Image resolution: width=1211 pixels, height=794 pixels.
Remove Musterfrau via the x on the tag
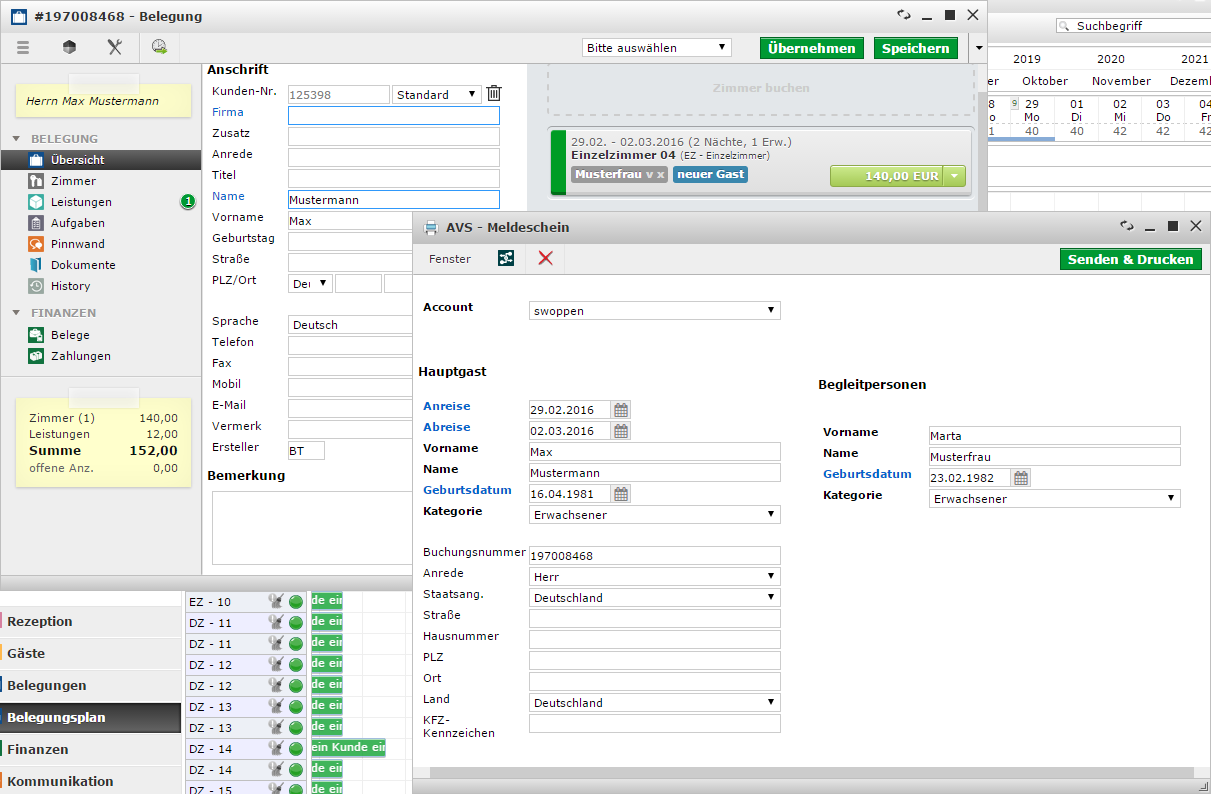click(x=660, y=175)
